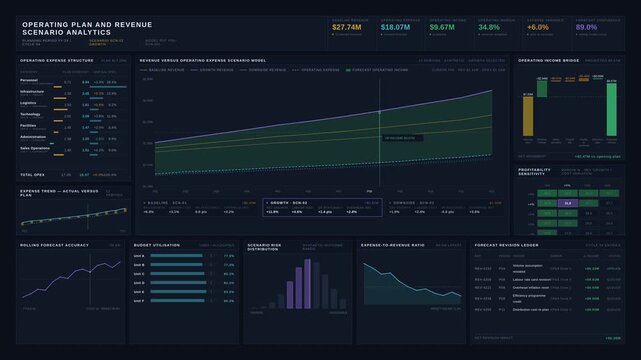Click the 34.8% operating margin value
Image resolution: width=641 pixels, height=360 pixels.
489,27
